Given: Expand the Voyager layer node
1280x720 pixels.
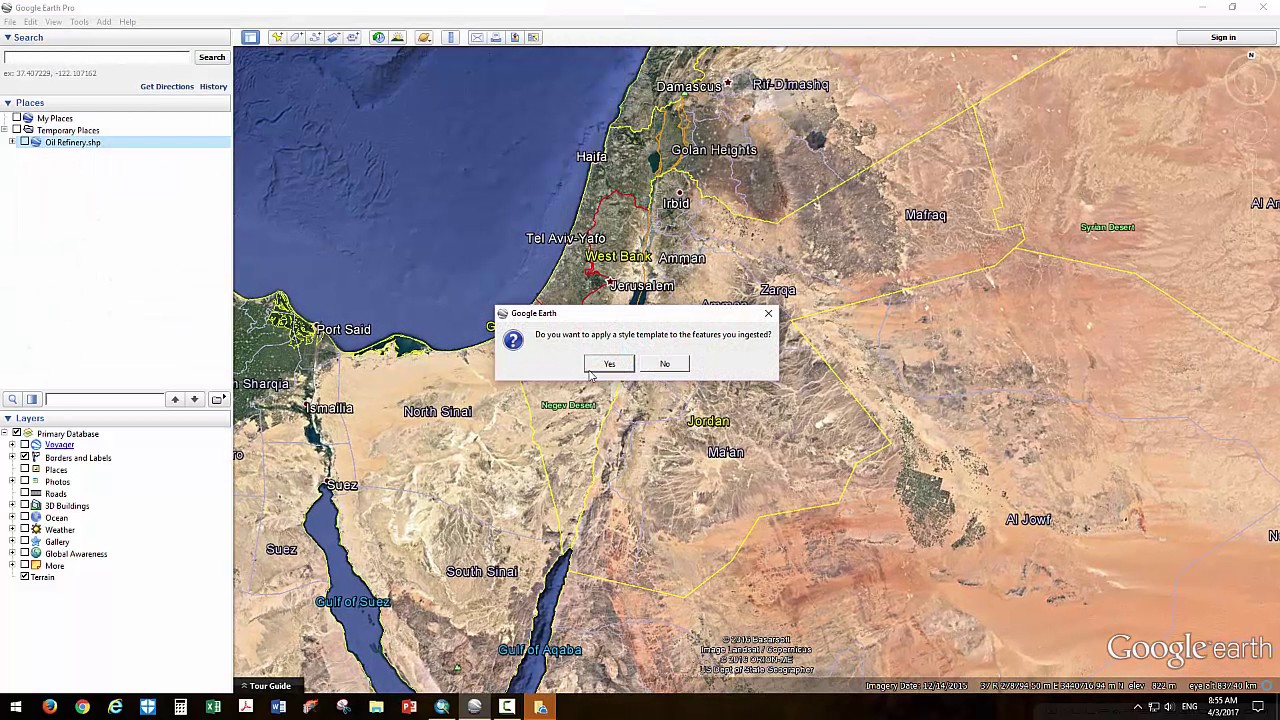Looking at the screenshot, I should tap(12, 445).
